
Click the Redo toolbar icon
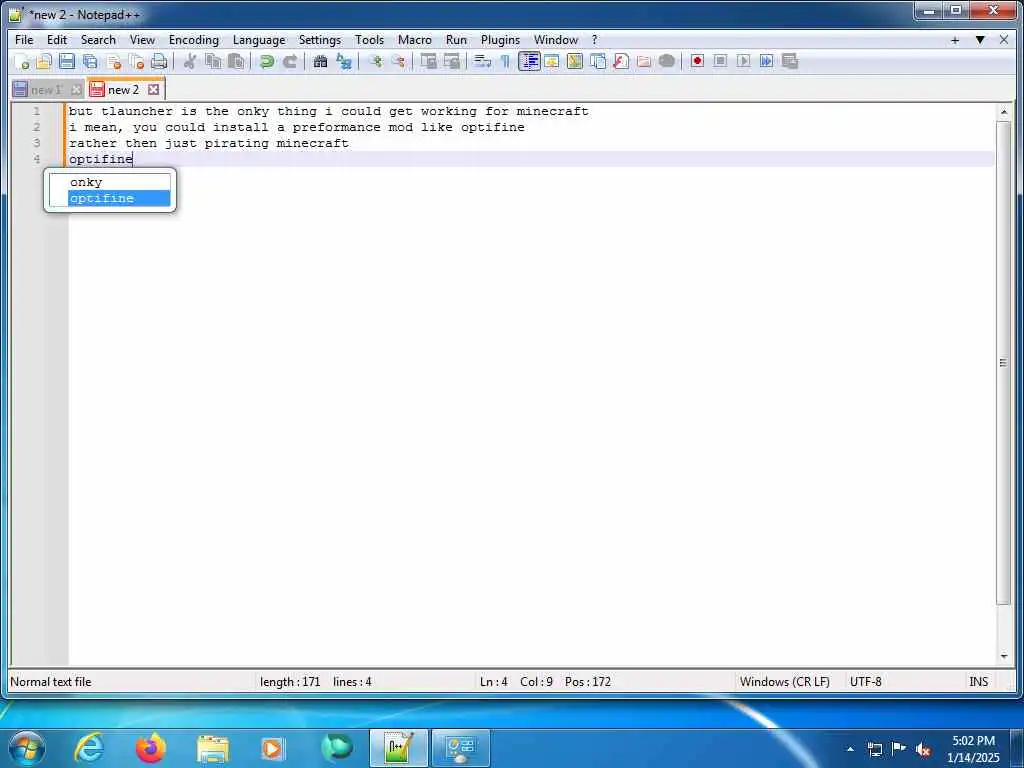coord(289,61)
